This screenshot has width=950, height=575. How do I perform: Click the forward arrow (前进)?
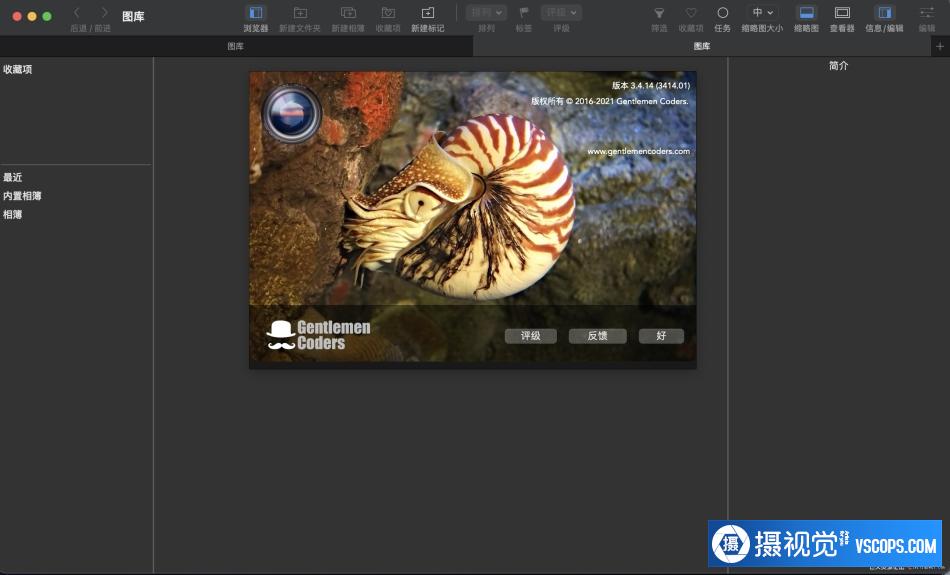(x=104, y=13)
